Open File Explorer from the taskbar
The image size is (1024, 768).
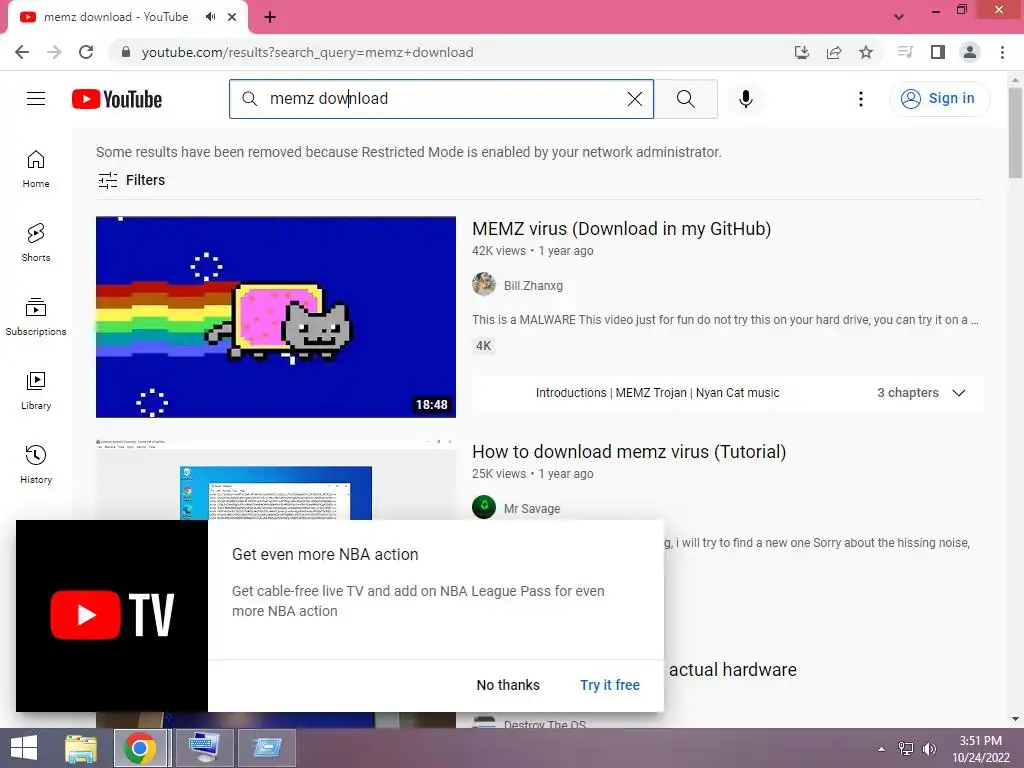(81, 748)
